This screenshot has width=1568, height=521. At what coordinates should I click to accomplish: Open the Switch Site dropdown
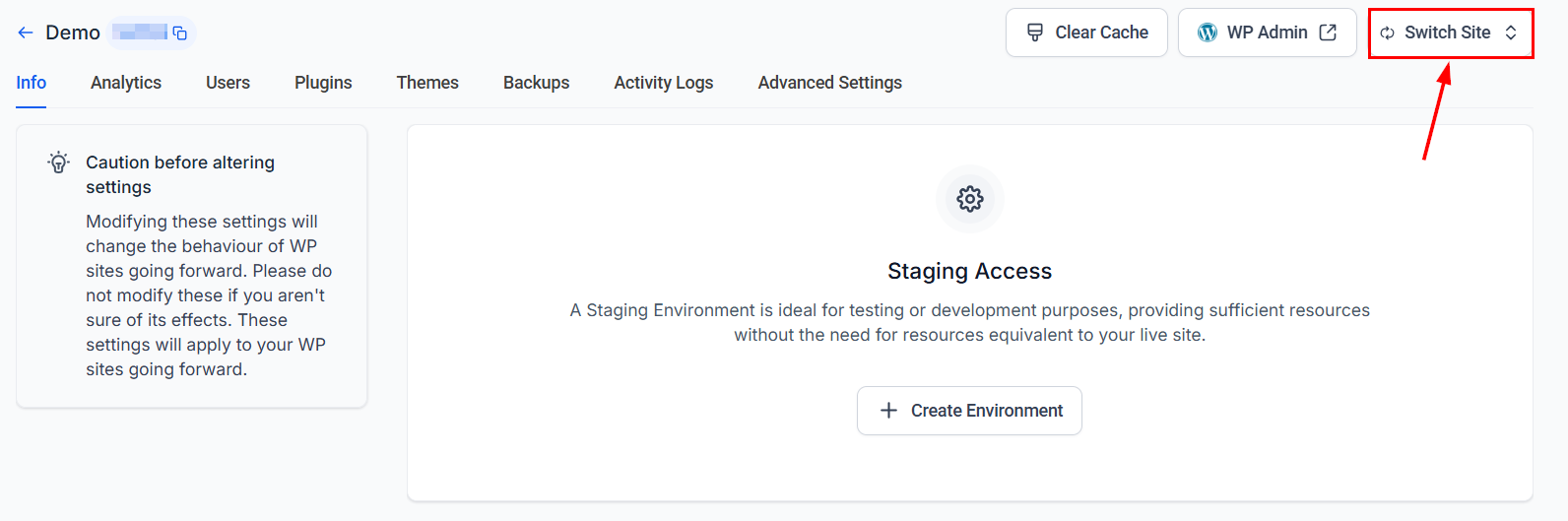pos(1451,33)
